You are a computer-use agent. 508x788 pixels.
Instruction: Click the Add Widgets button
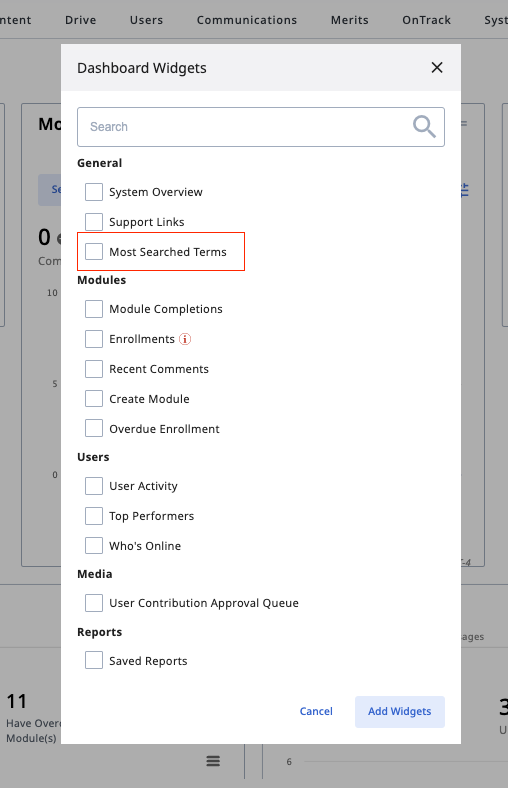tap(399, 712)
